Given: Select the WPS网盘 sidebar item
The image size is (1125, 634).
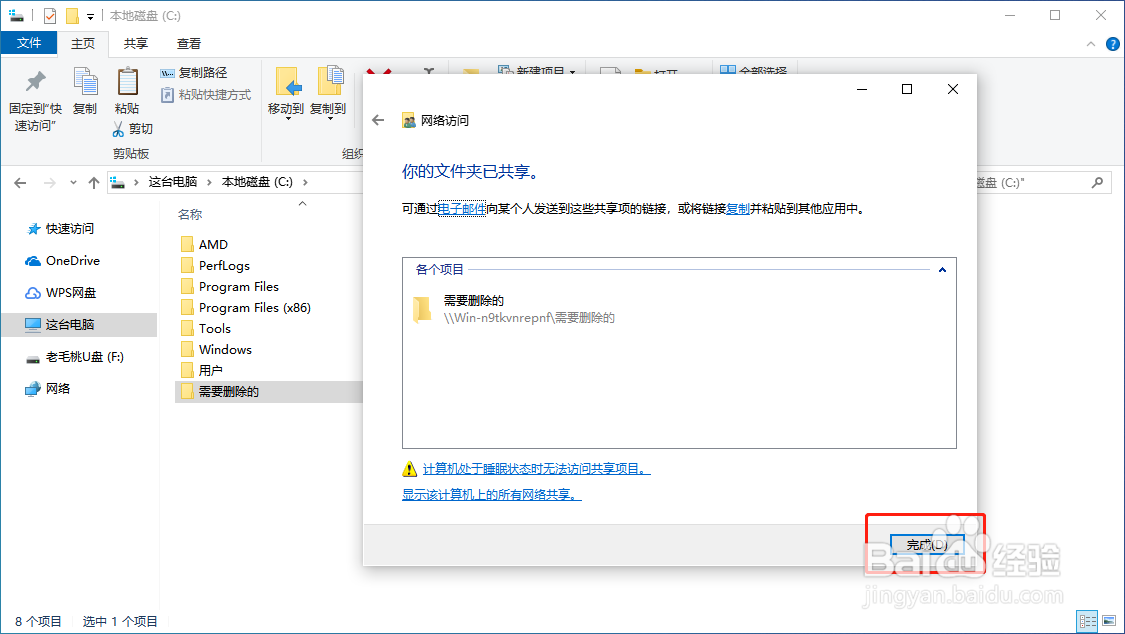Looking at the screenshot, I should tap(66, 292).
